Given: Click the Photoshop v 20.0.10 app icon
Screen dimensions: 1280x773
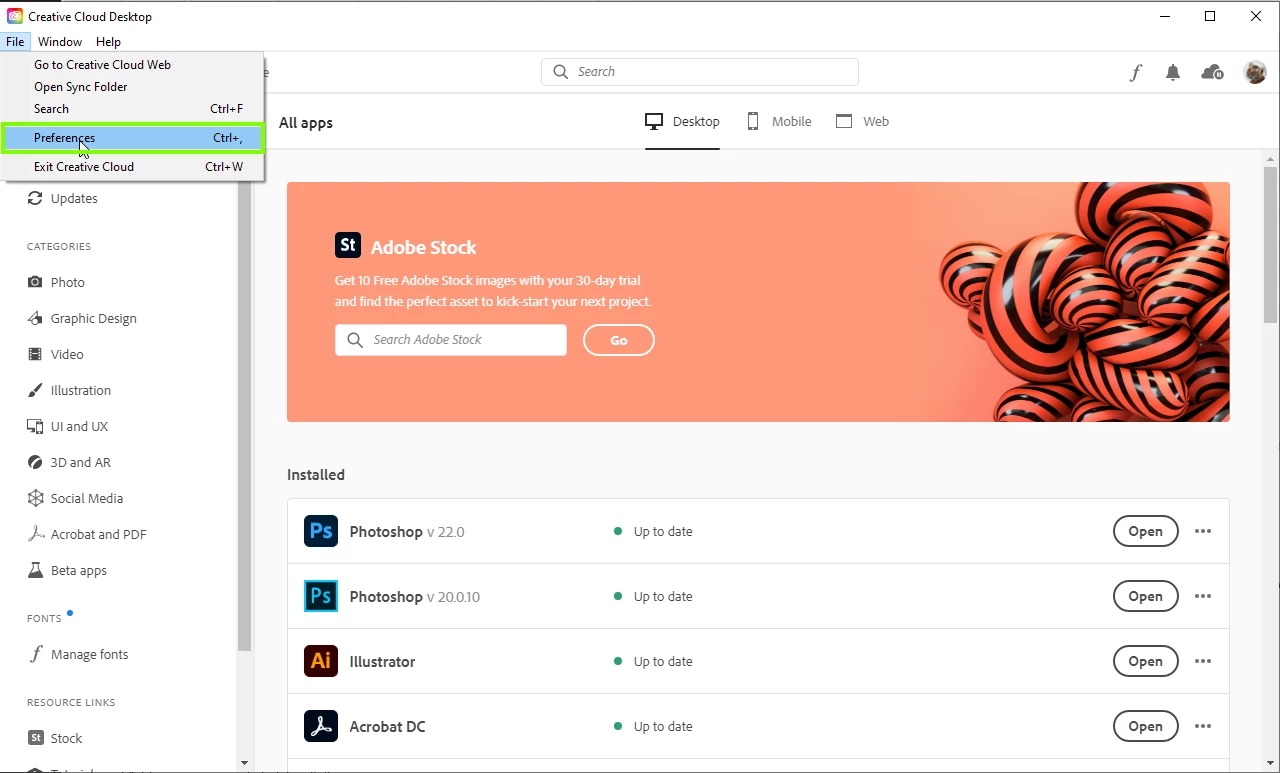Looking at the screenshot, I should click(x=321, y=596).
